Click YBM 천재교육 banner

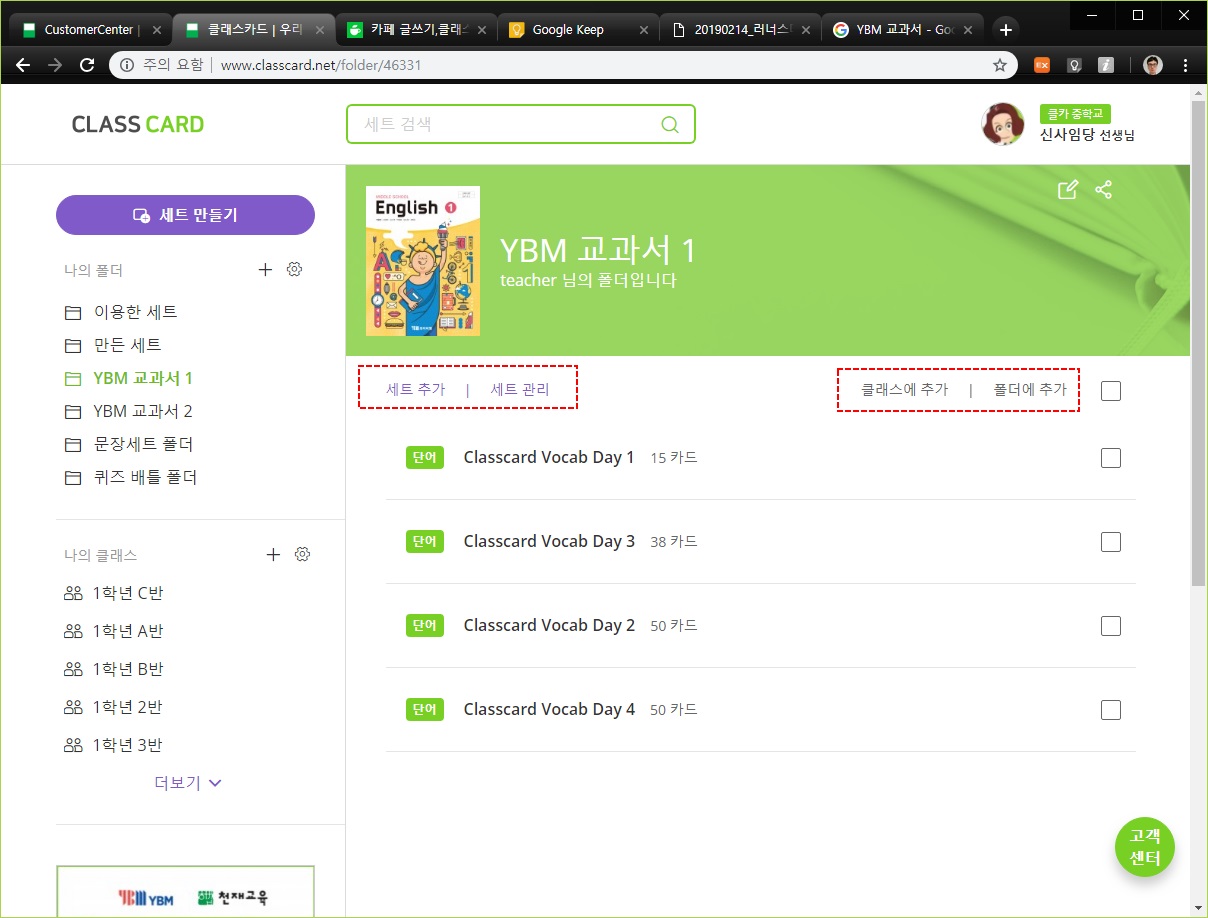coord(185,891)
